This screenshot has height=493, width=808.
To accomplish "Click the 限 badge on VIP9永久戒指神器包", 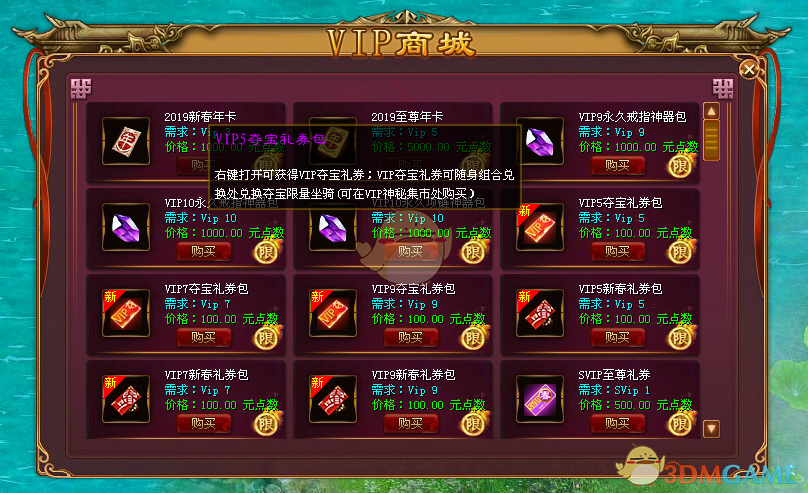I will point(680,166).
